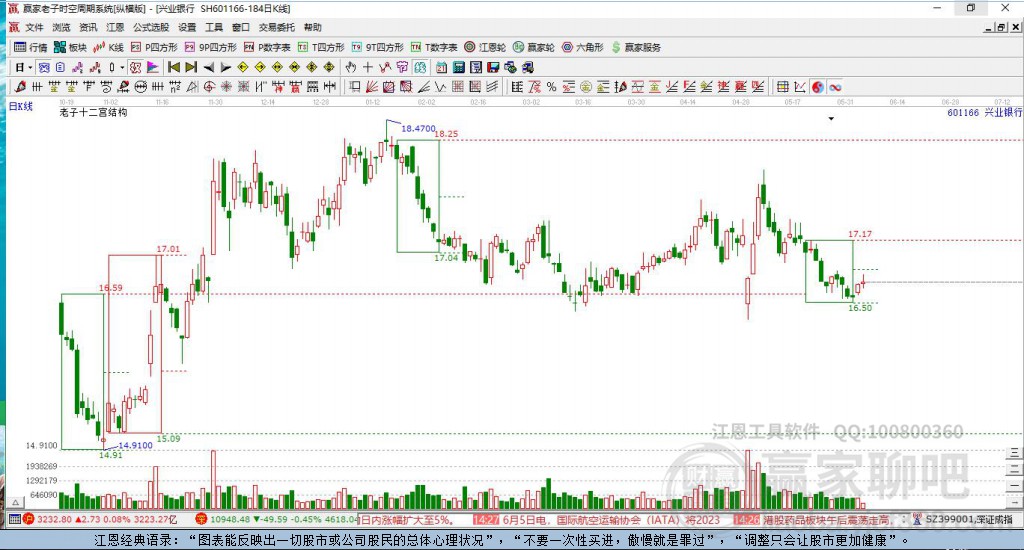
Task: Select the gold coin circle icon
Action: pos(586,87)
